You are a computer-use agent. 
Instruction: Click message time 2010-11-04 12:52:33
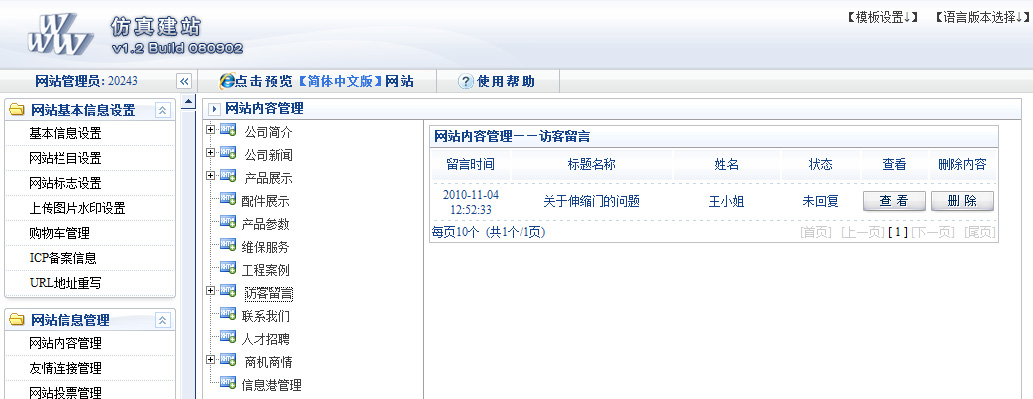(470, 202)
